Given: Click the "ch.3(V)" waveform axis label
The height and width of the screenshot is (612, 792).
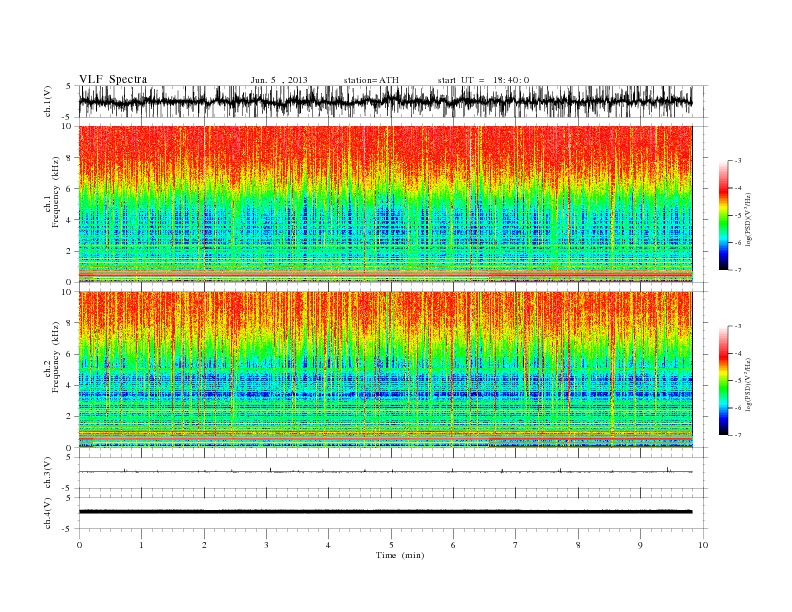Looking at the screenshot, I should 48,473.
